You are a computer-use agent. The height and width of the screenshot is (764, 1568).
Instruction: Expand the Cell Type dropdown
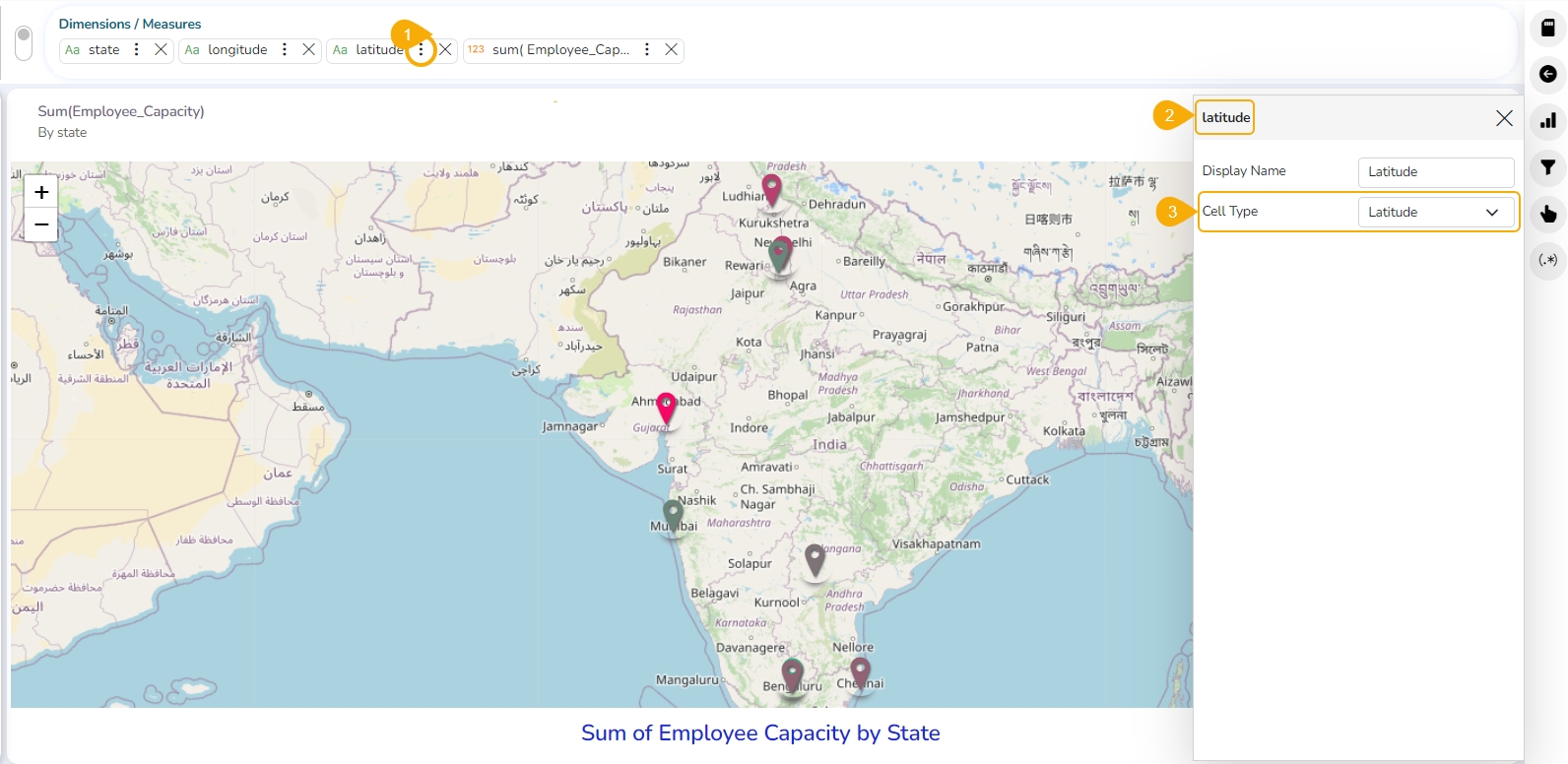pyautogui.click(x=1436, y=212)
